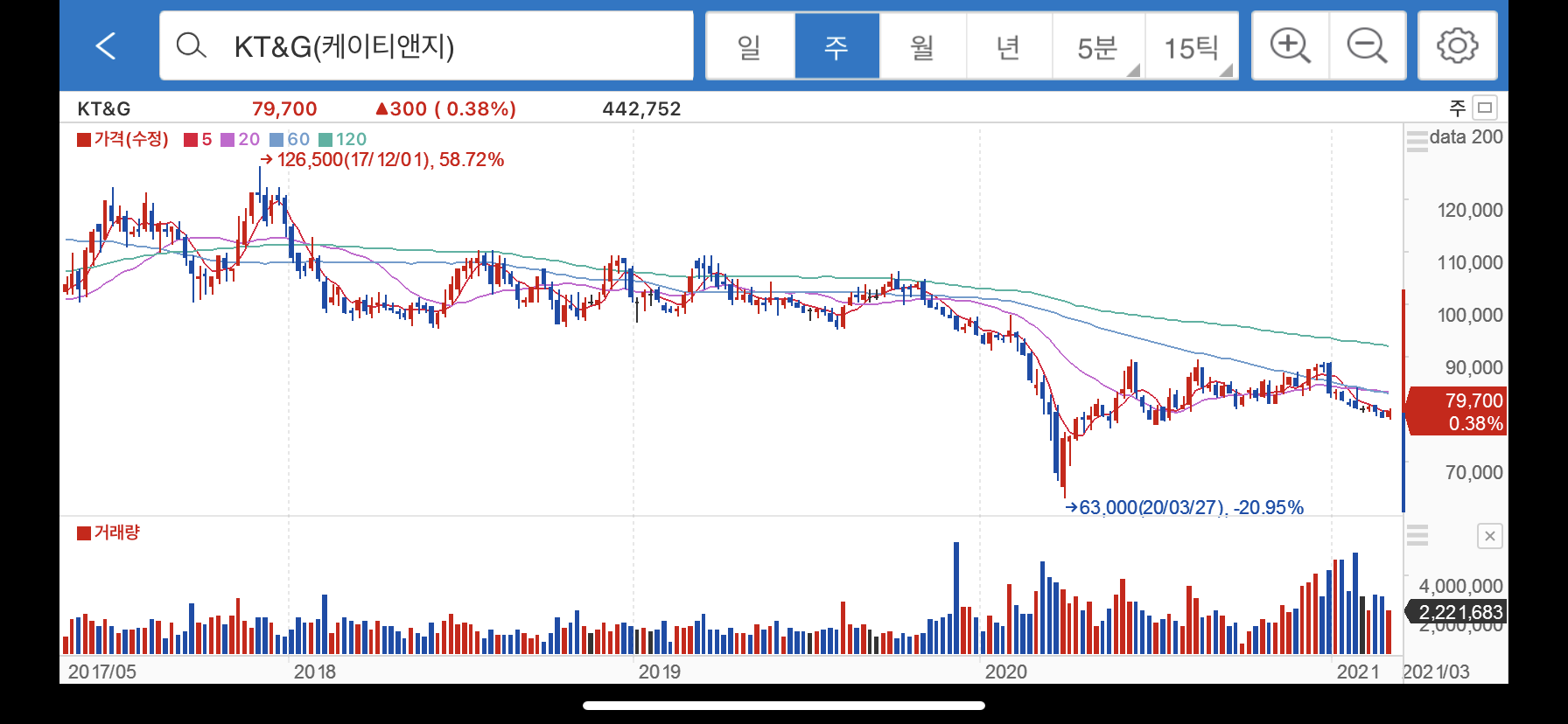
Task: Open chart settings gear
Action: (x=1458, y=45)
